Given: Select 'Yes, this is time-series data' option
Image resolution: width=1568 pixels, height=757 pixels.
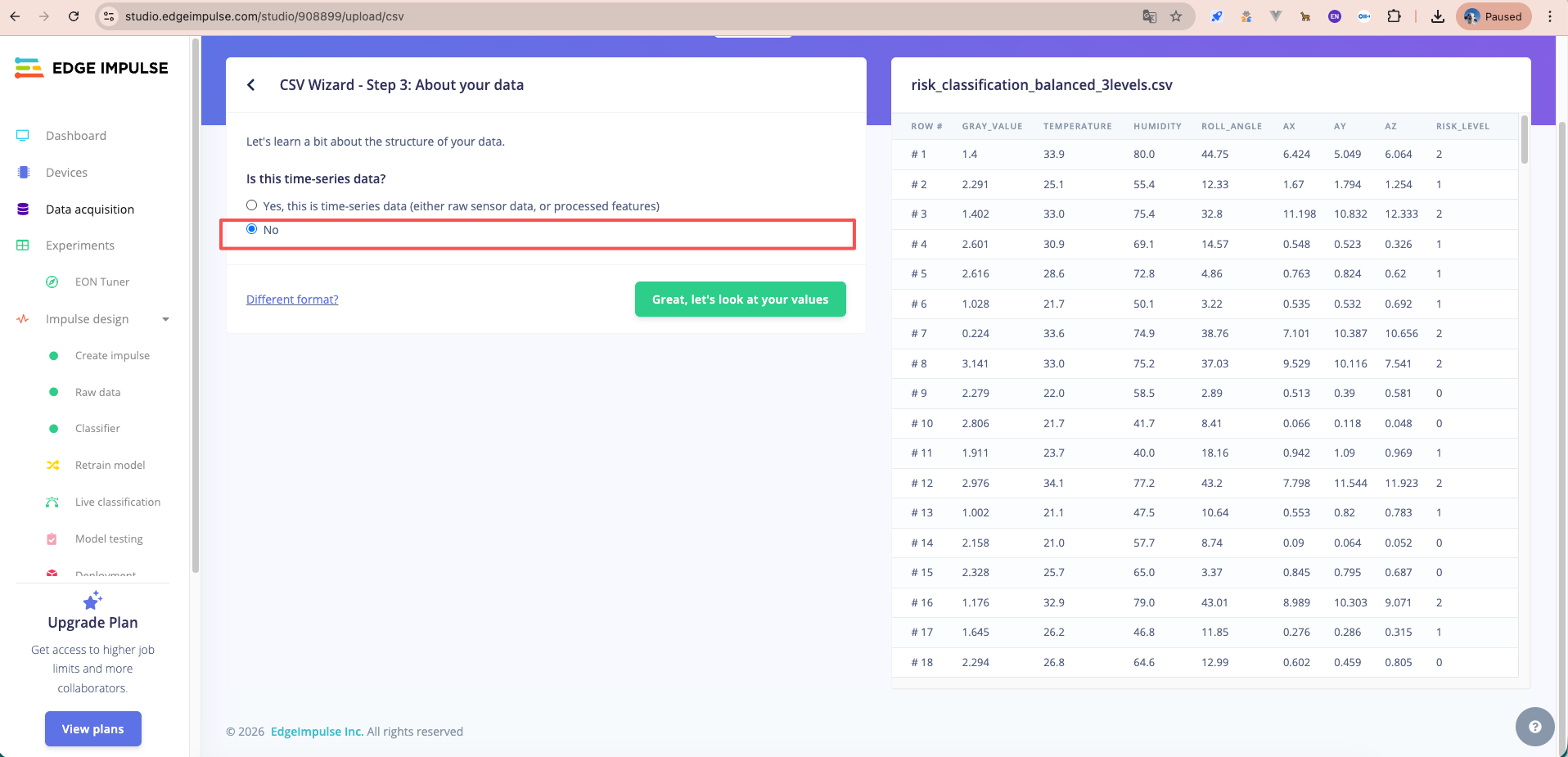Looking at the screenshot, I should [x=252, y=205].
